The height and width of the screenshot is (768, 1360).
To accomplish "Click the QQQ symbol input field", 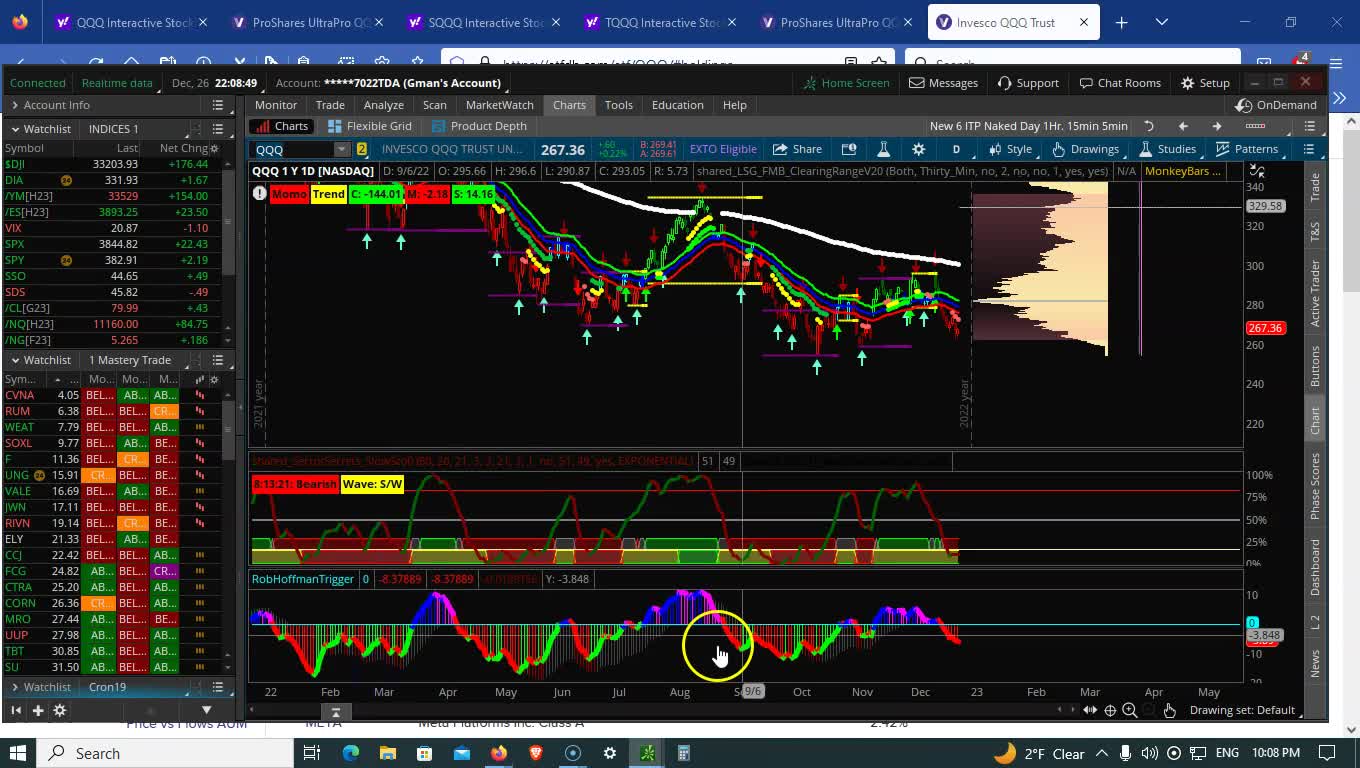I will (x=292, y=149).
